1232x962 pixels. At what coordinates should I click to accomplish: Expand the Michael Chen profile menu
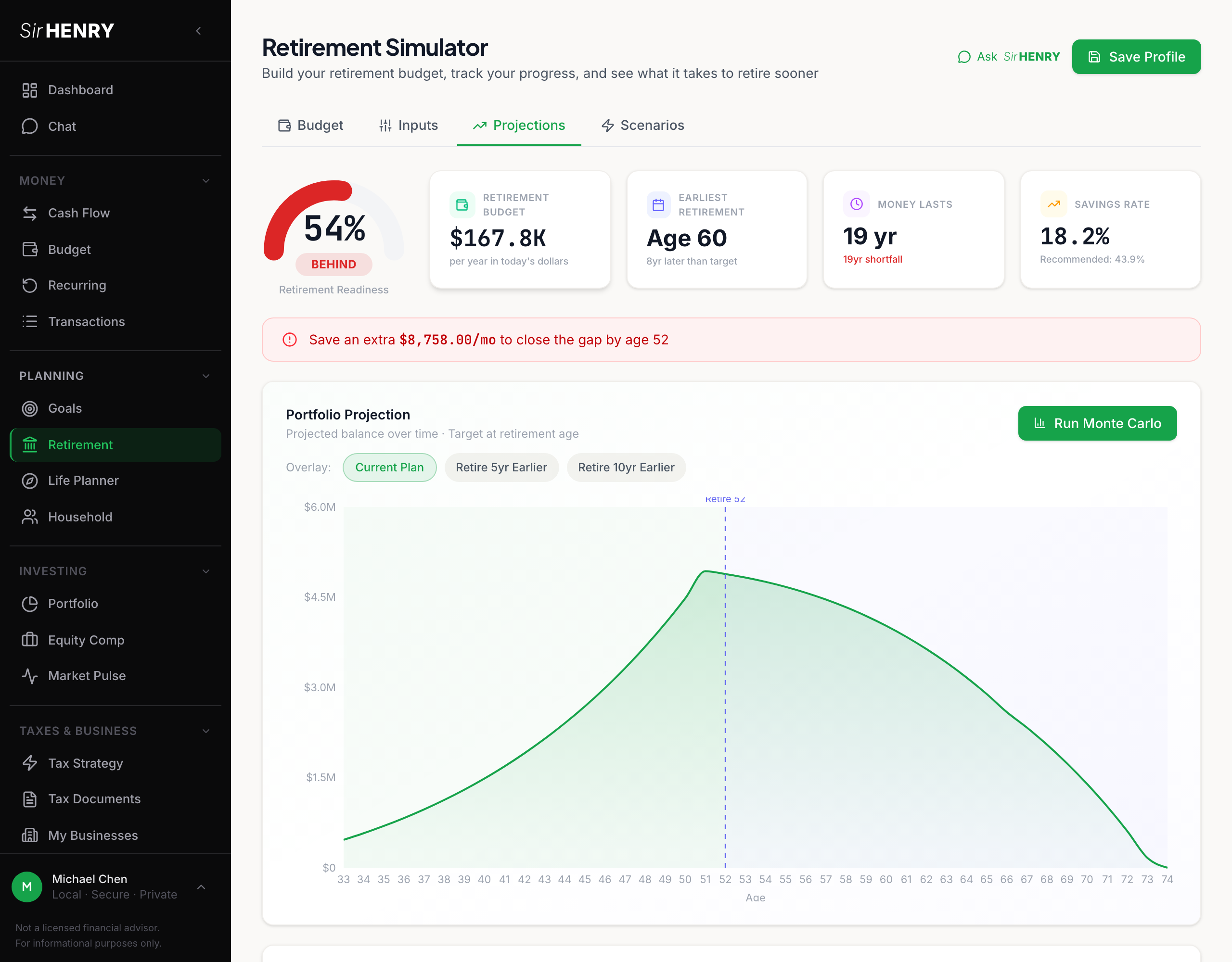(x=201, y=887)
